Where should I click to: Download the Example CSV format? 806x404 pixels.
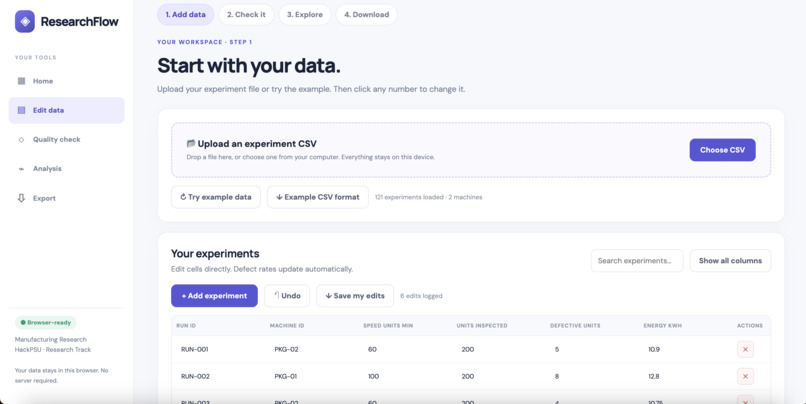pos(318,197)
